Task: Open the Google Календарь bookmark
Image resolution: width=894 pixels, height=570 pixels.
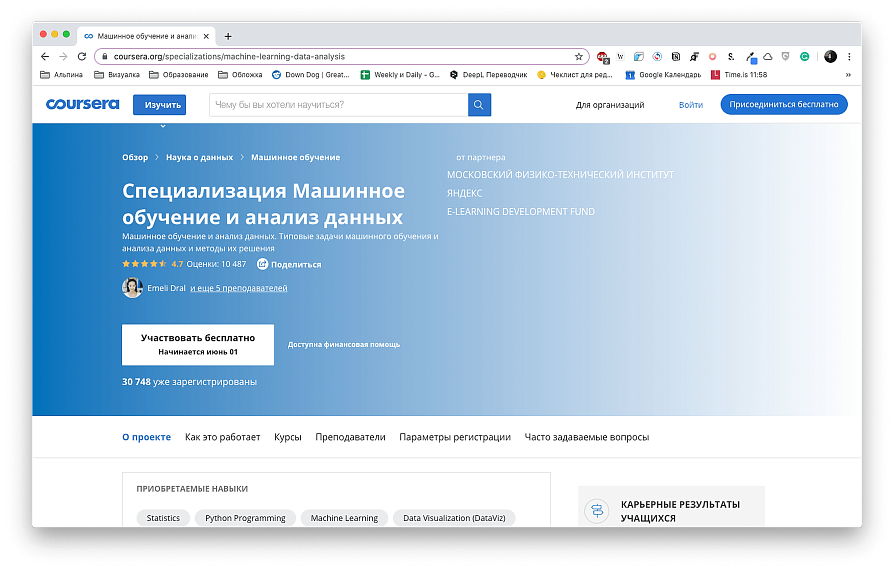Action: point(663,75)
